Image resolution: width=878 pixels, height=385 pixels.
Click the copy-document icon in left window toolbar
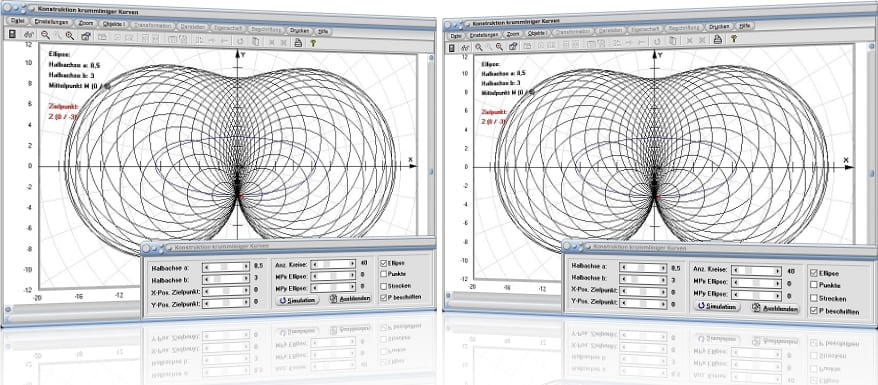[x=255, y=41]
